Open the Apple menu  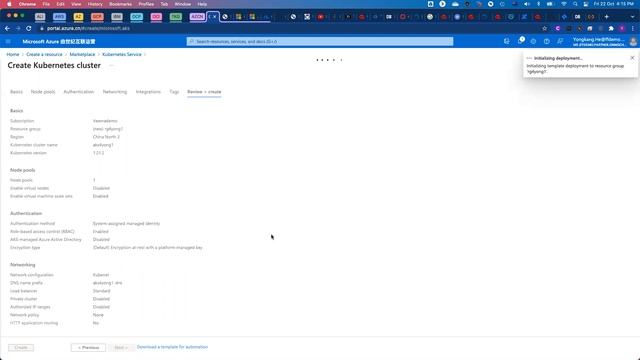point(9,4)
